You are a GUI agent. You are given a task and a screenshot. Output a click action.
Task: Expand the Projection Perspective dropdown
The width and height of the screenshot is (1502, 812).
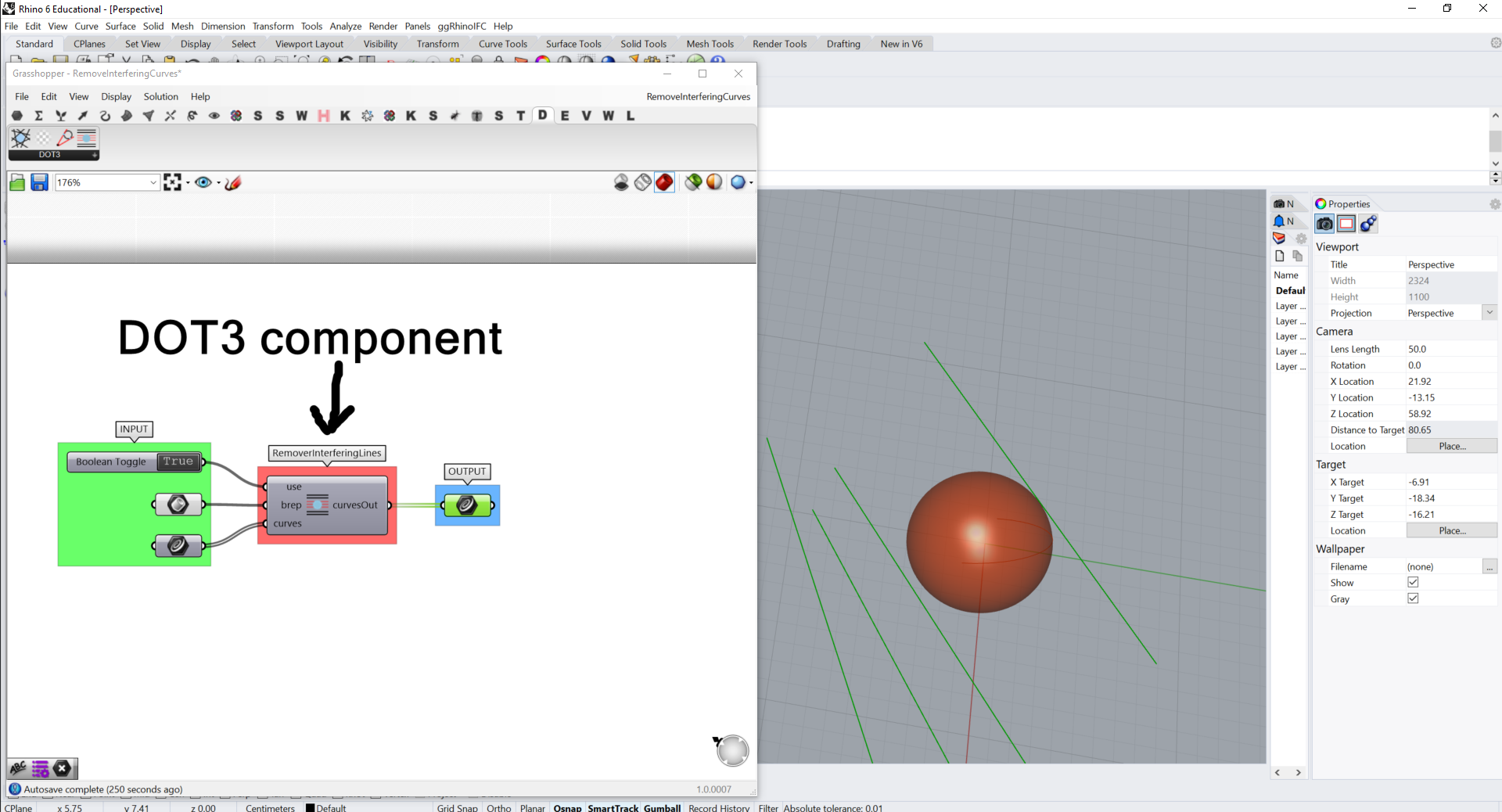1490,312
